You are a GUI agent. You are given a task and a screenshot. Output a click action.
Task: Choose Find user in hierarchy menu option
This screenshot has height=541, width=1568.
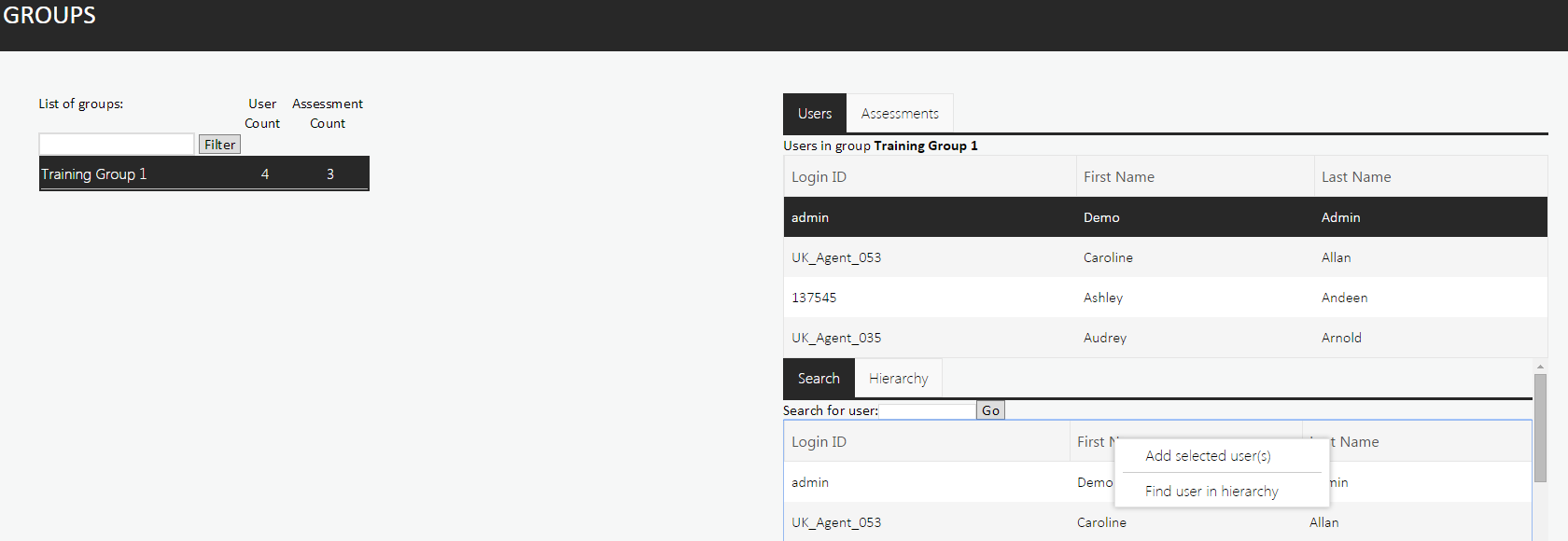(x=1211, y=492)
